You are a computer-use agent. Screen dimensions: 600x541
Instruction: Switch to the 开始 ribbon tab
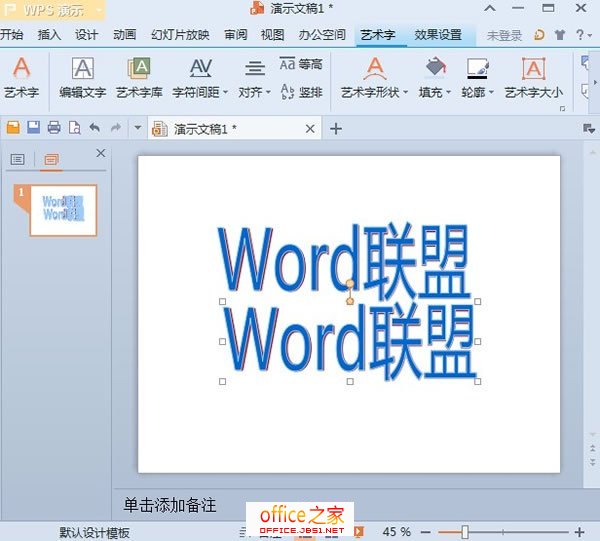click(11, 35)
